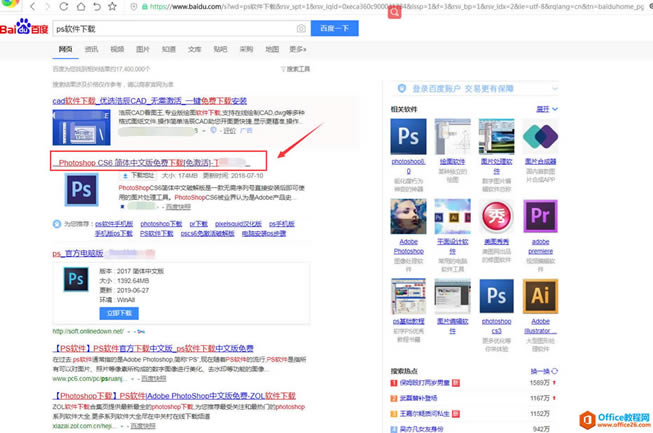The height and width of the screenshot is (433, 653).
Task: Open image search via camera icon in search box
Action: [301, 28]
